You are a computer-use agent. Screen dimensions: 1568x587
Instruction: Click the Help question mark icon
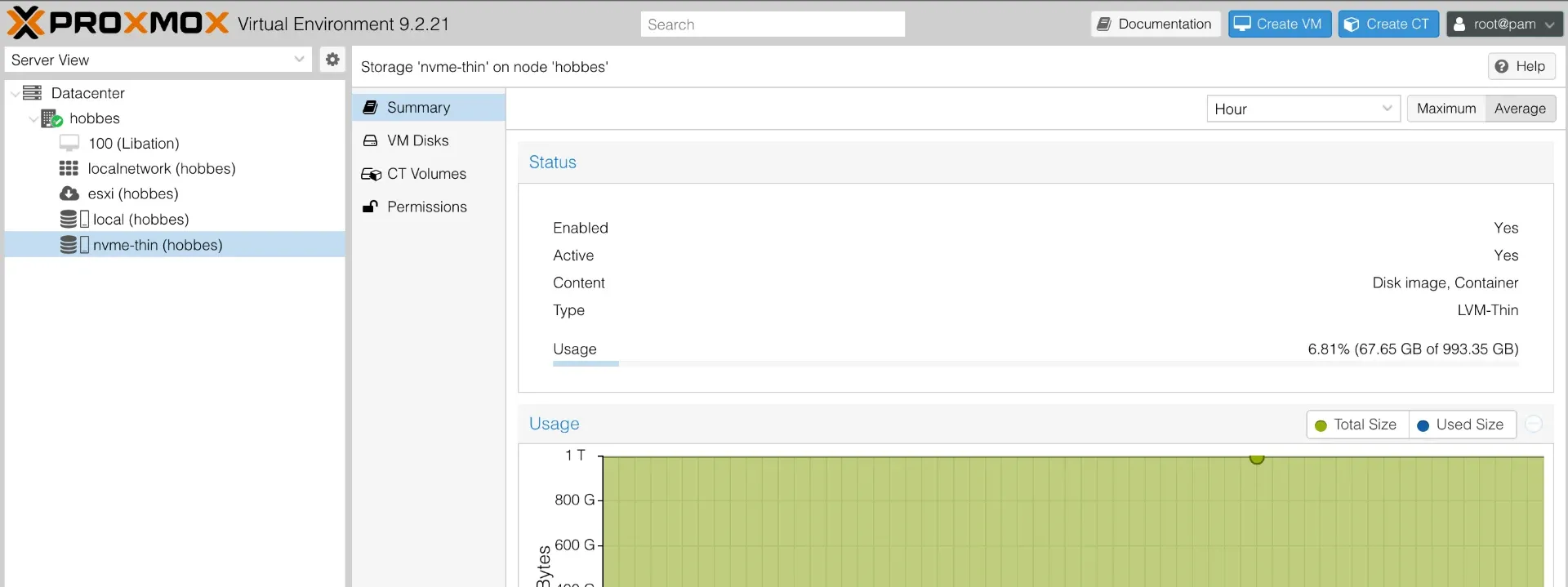point(1501,66)
